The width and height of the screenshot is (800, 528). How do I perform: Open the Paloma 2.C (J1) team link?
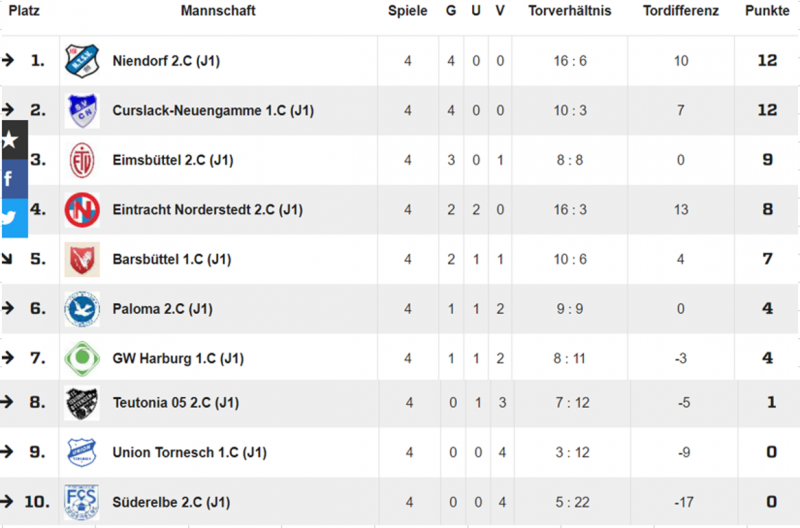(163, 309)
